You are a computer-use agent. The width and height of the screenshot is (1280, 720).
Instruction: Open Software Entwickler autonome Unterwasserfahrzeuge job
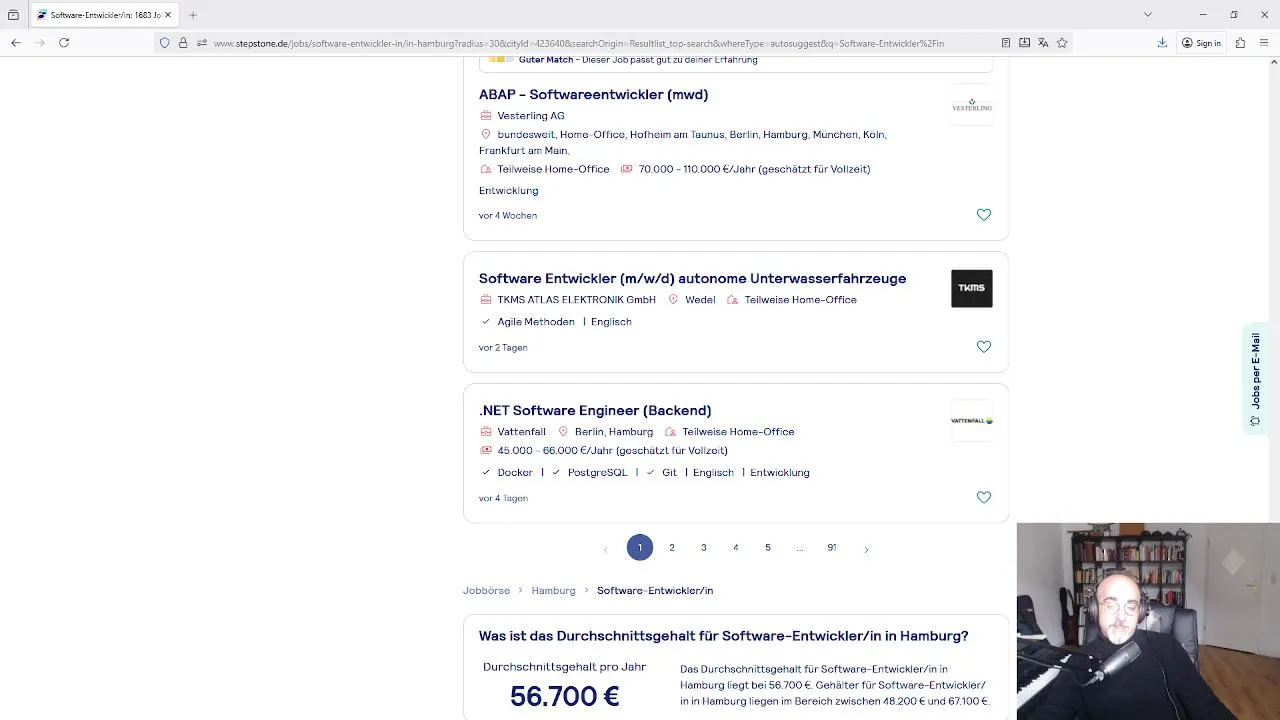point(692,278)
